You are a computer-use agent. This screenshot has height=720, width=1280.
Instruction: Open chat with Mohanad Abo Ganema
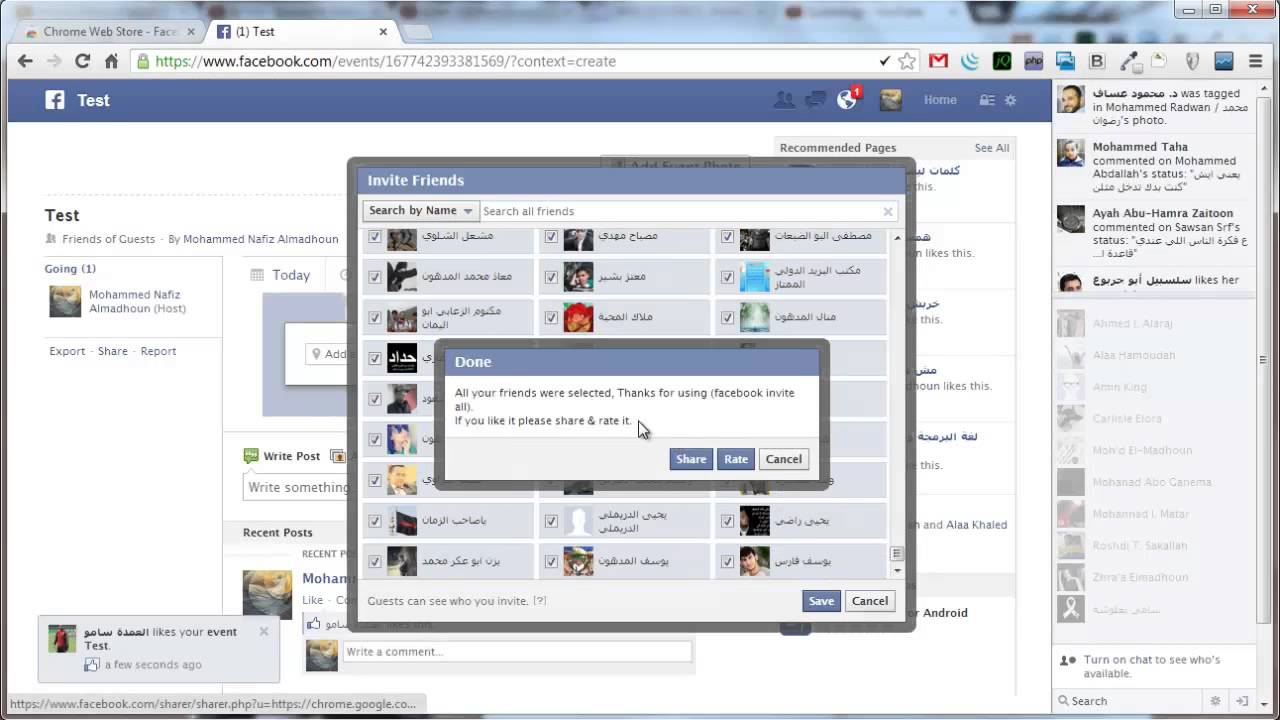[1150, 482]
